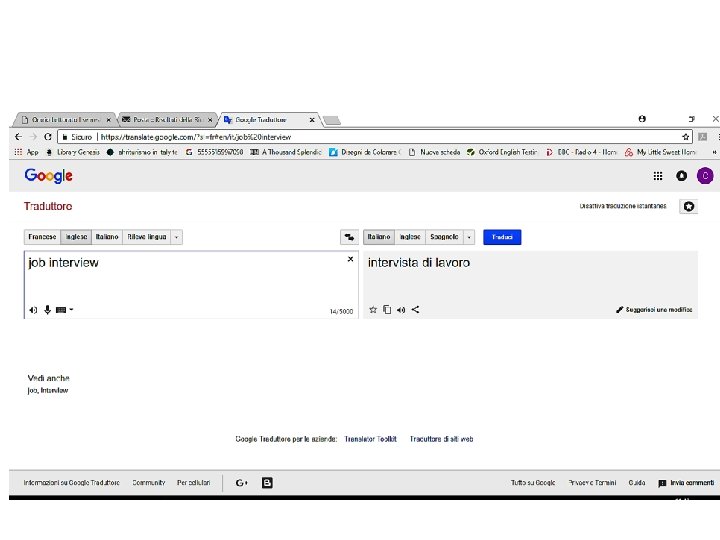The image size is (720, 540).
Task: Click the Traduttore heading
Action: [48, 206]
